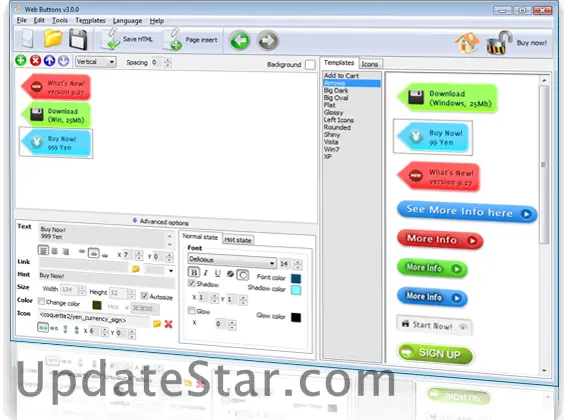The width and height of the screenshot is (566, 420).
Task: Align text left icon
Action: [x=43, y=250]
